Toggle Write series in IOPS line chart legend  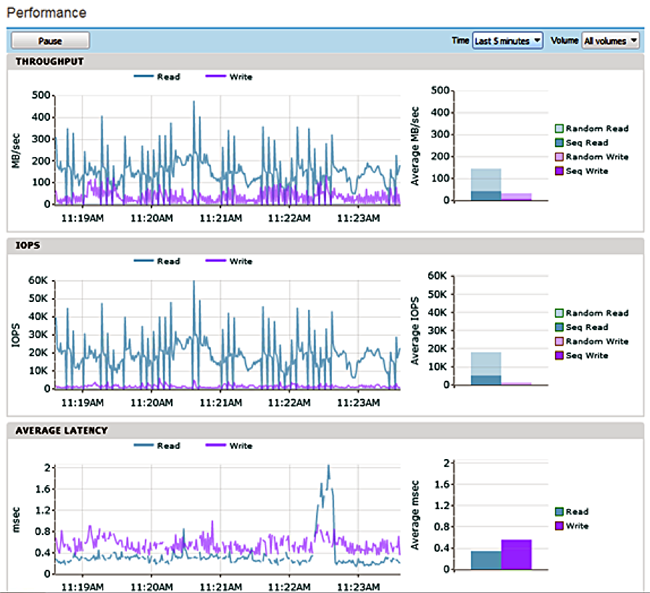228,261
